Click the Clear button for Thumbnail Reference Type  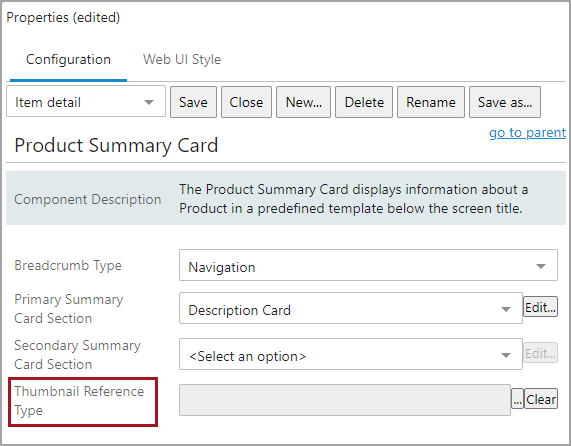click(x=541, y=399)
